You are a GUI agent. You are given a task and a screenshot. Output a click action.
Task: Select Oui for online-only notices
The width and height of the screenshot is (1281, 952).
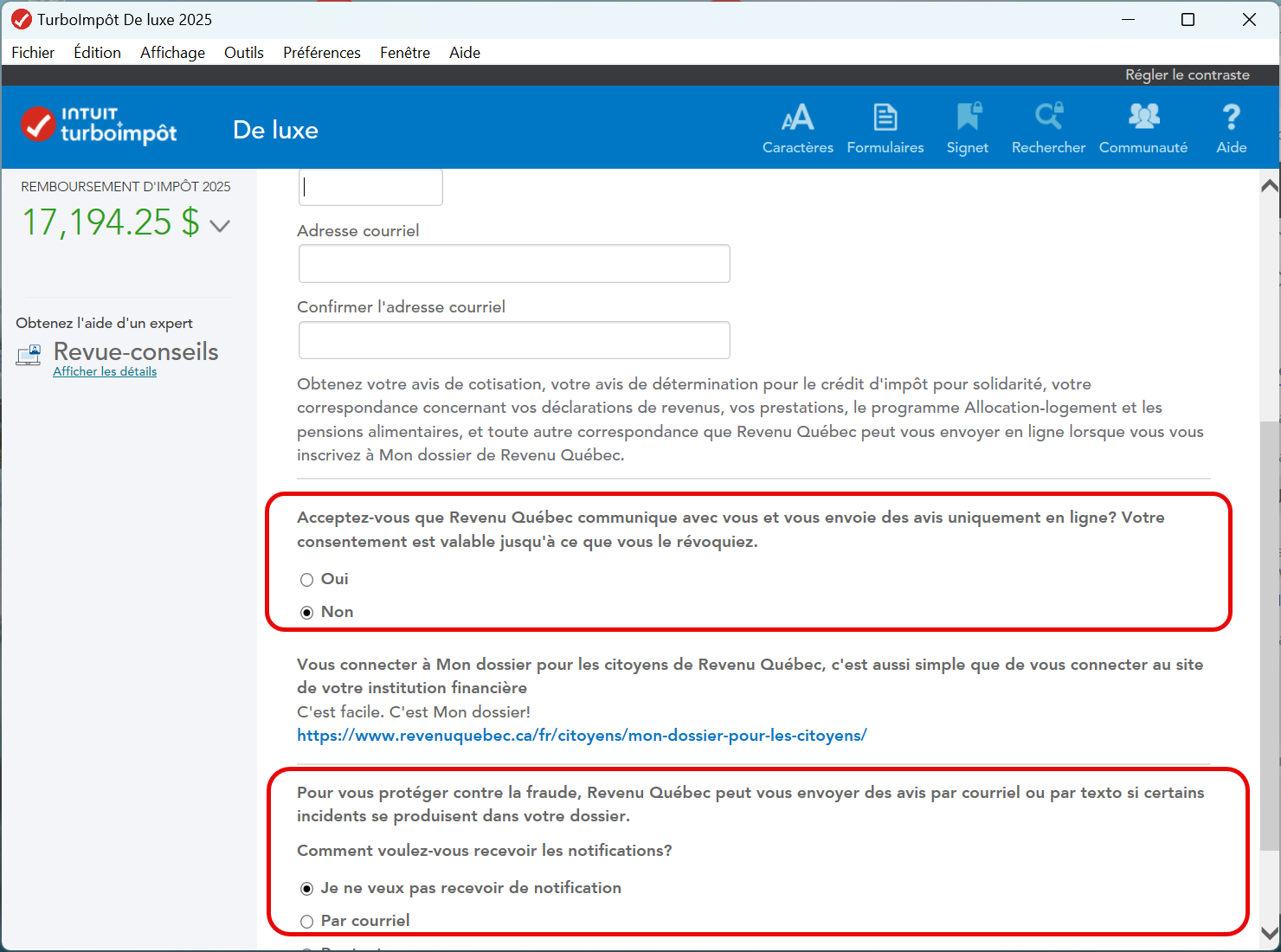(306, 580)
